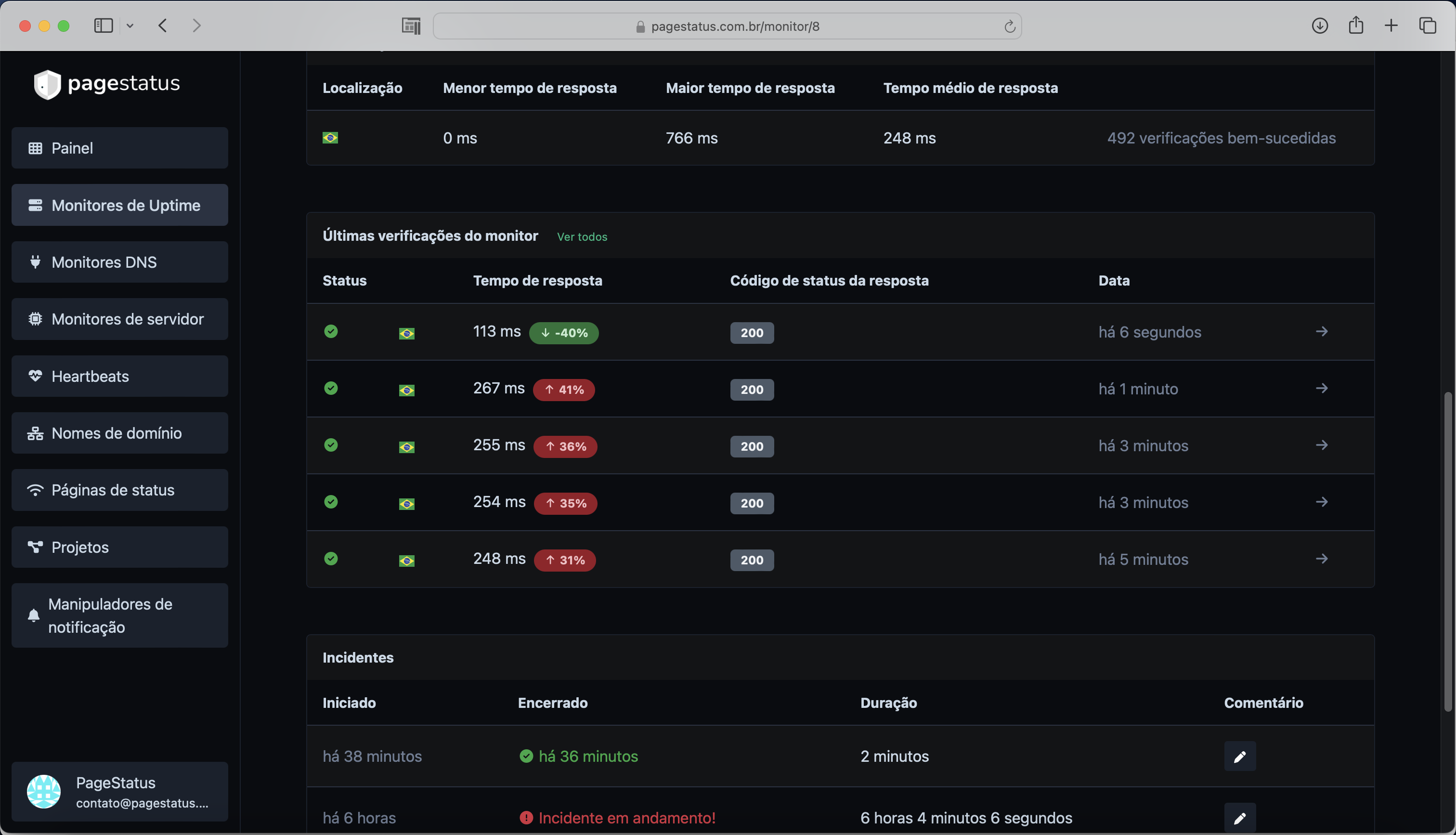Edit comment for ongoing incident
The width and height of the screenshot is (1456, 835).
click(1239, 817)
